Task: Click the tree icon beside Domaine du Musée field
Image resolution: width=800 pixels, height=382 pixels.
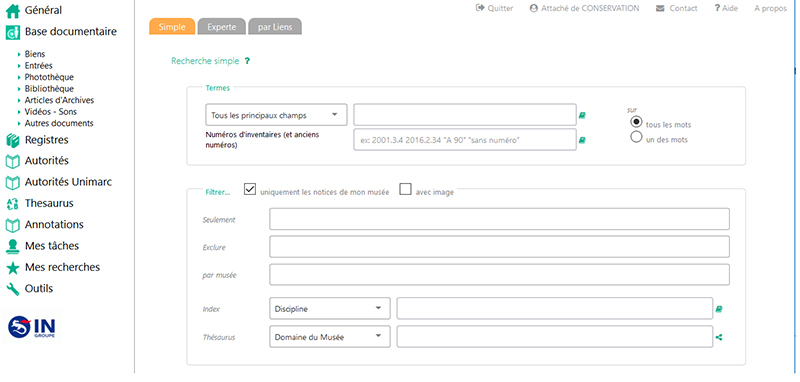Action: 719,337
